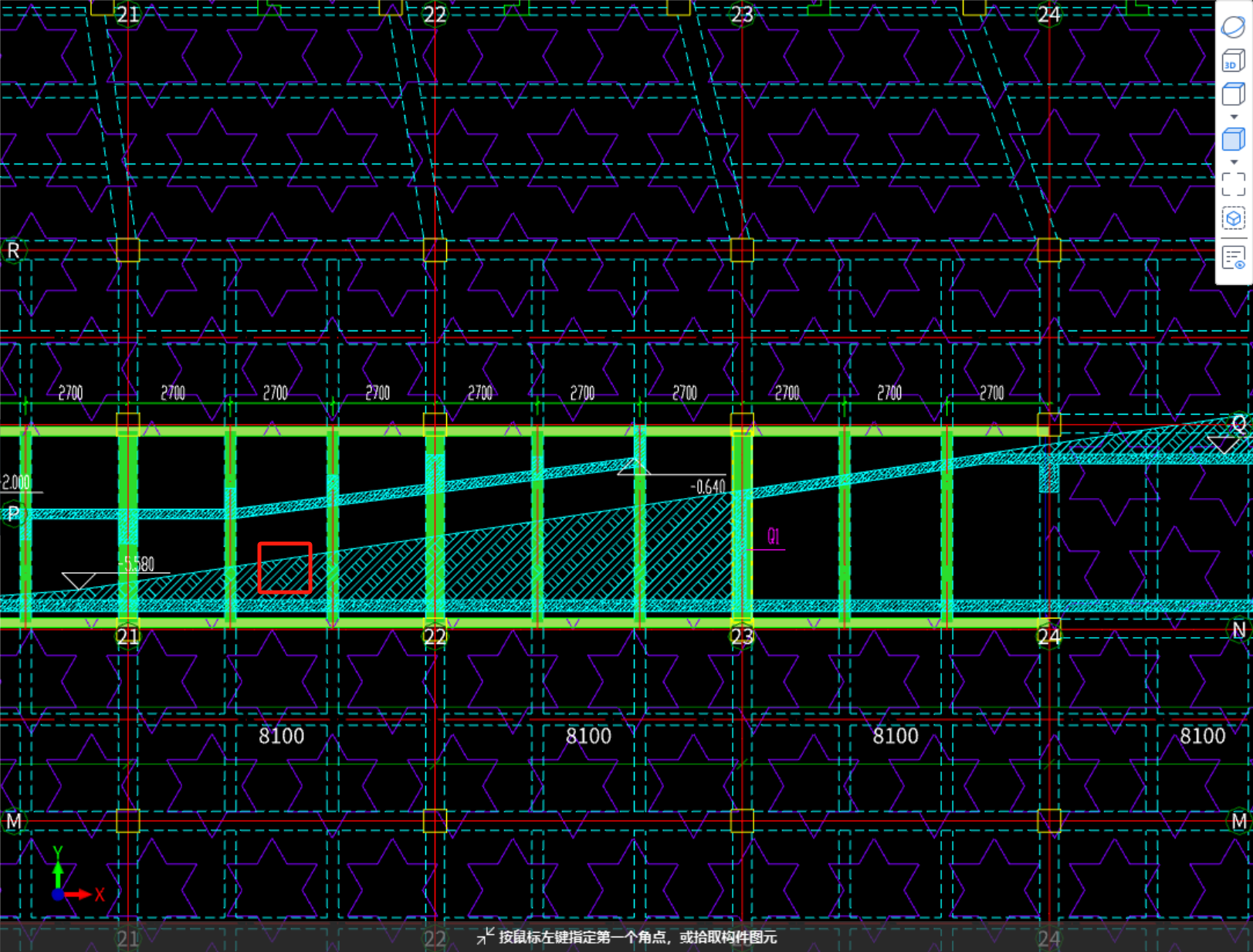This screenshot has width=1253, height=952.
Task: Click the dashed-box local 3D cube icon
Action: (1233, 219)
